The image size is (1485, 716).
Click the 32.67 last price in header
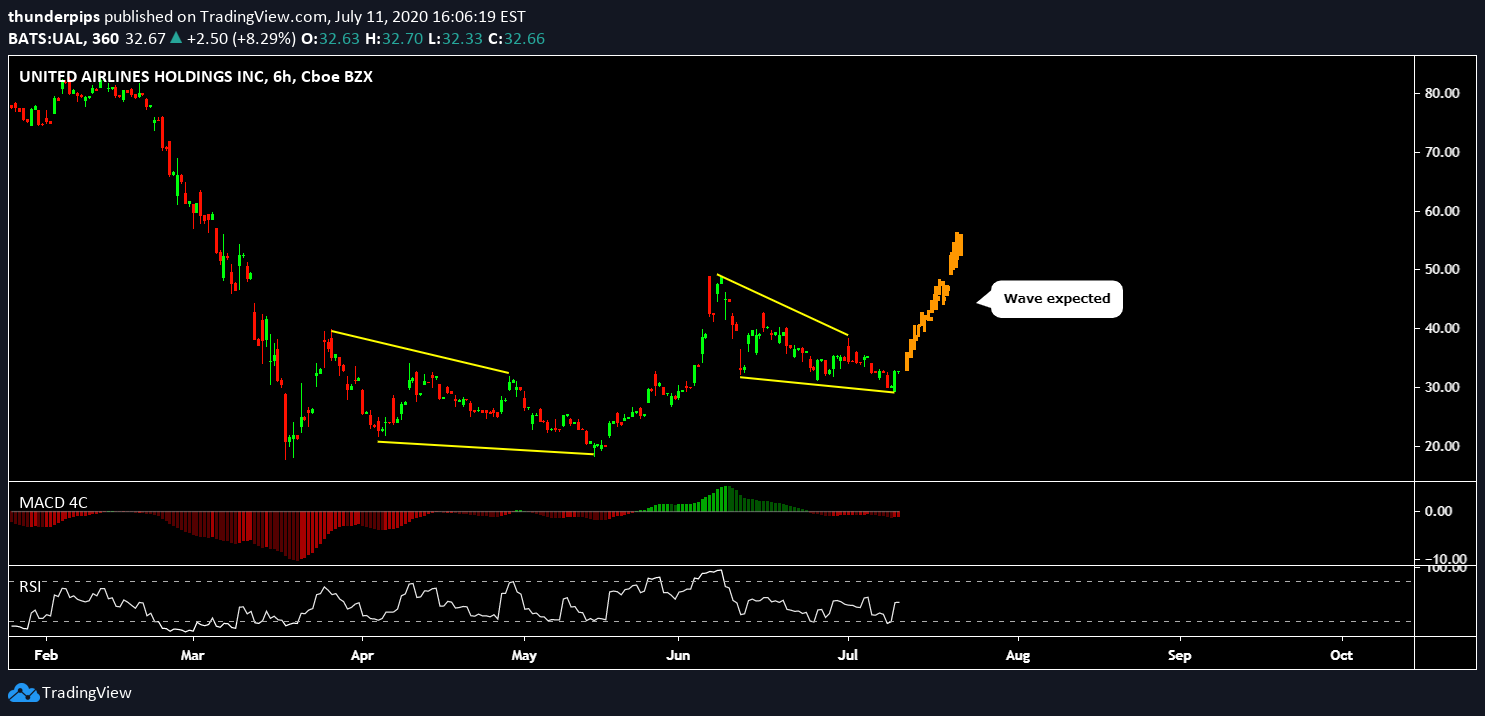click(145, 39)
